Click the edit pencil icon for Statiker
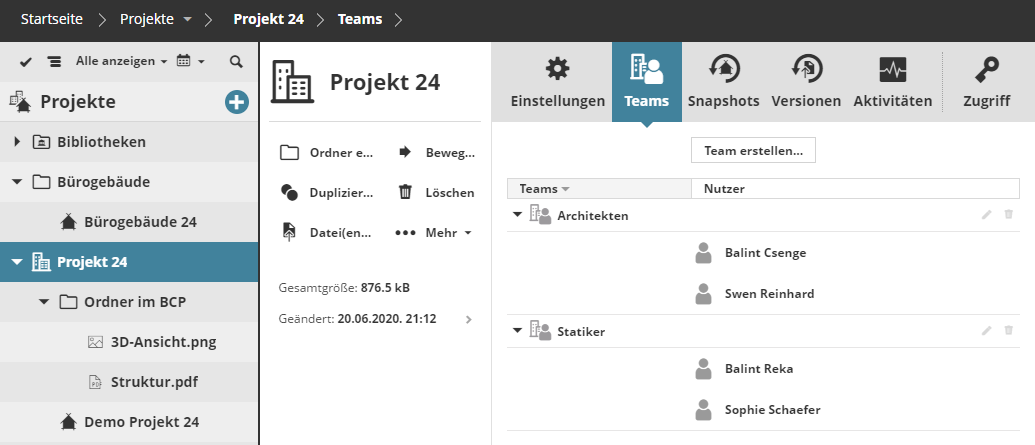Viewport: 1035px width, 445px height. tap(987, 330)
